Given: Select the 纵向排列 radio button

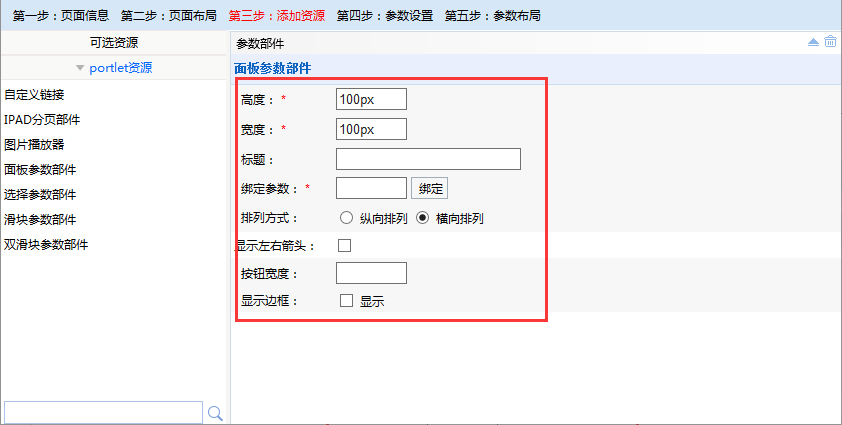Looking at the screenshot, I should click(346, 218).
